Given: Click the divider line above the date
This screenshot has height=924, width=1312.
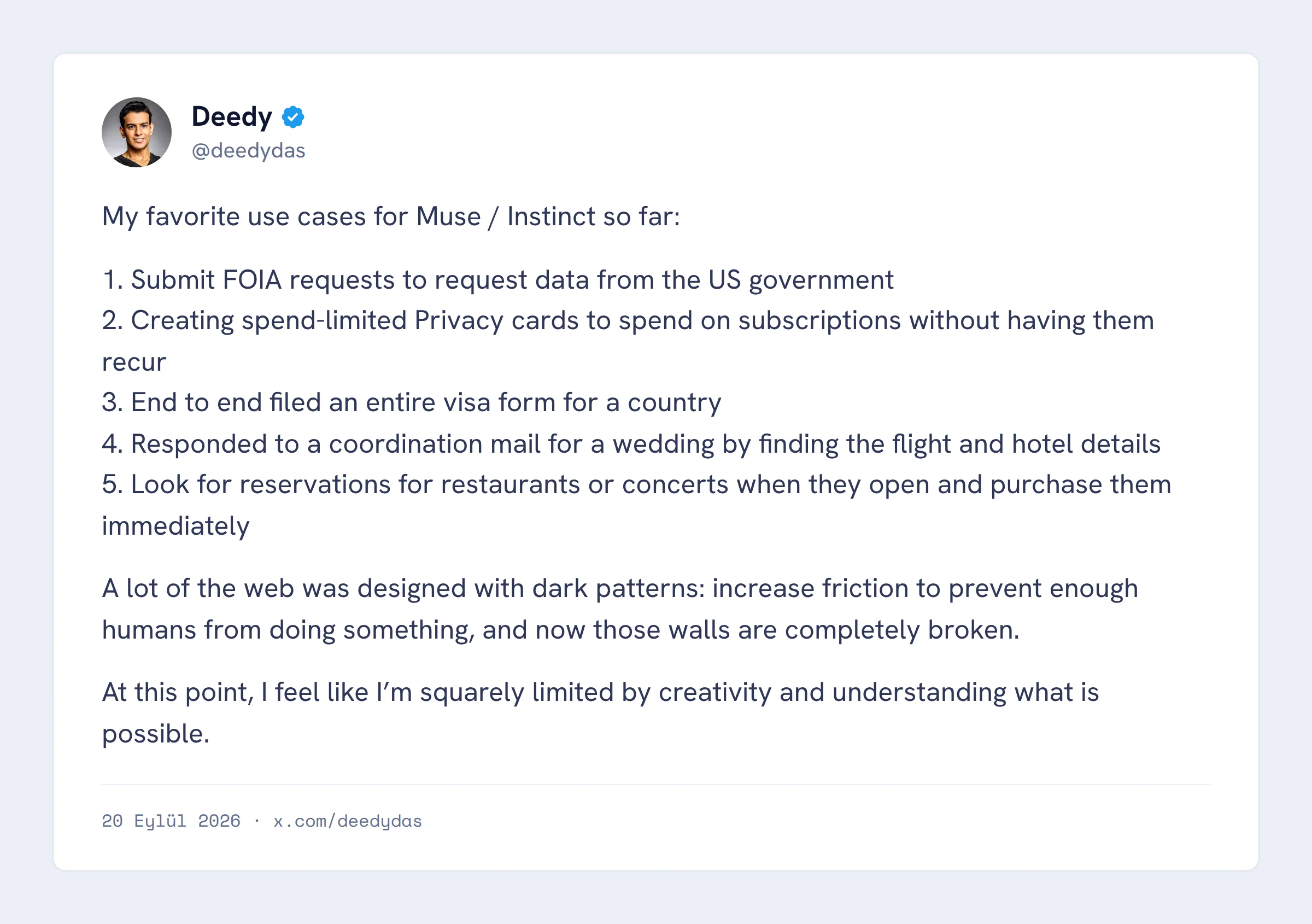Looking at the screenshot, I should [x=656, y=785].
